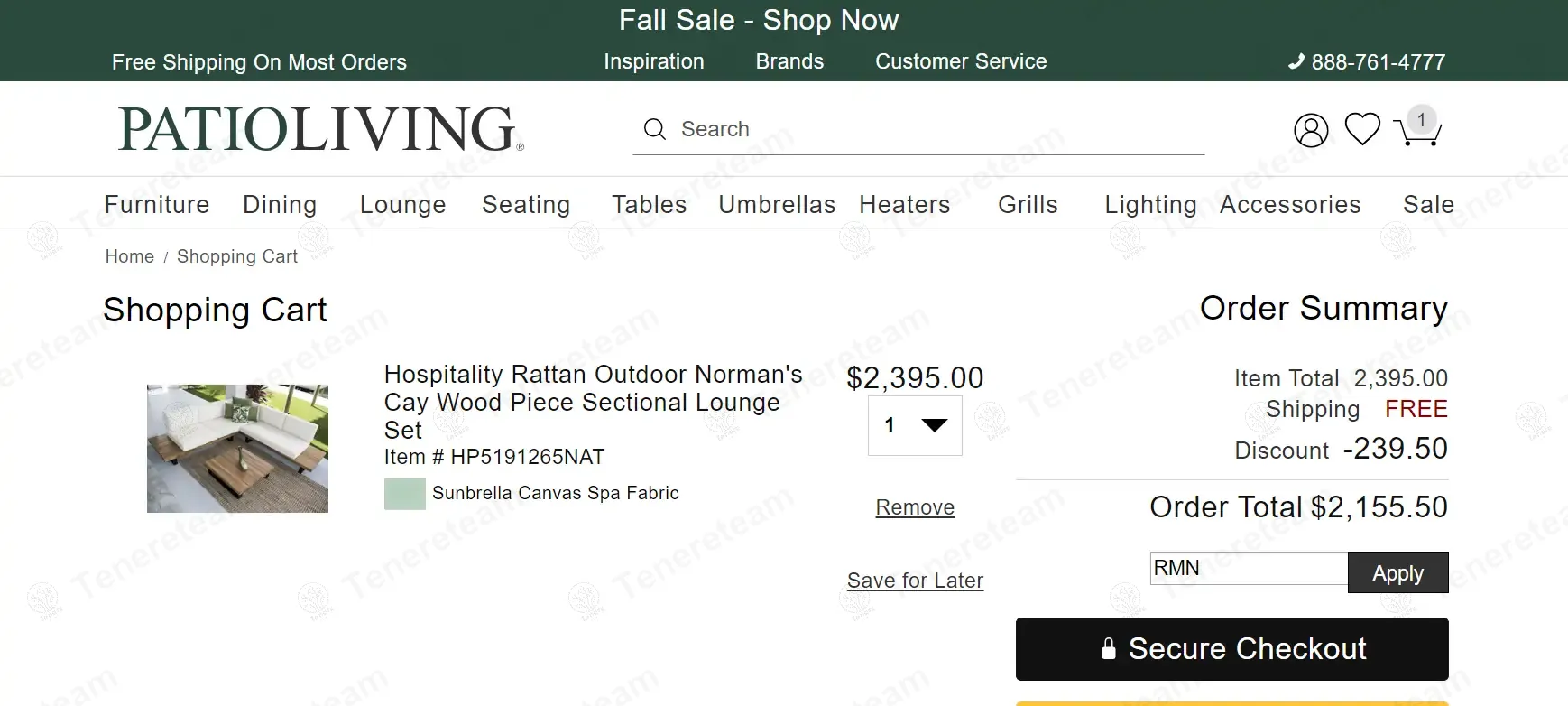Remove the sectional lounge set from cart
Image resolution: width=1568 pixels, height=706 pixels.
[915, 507]
